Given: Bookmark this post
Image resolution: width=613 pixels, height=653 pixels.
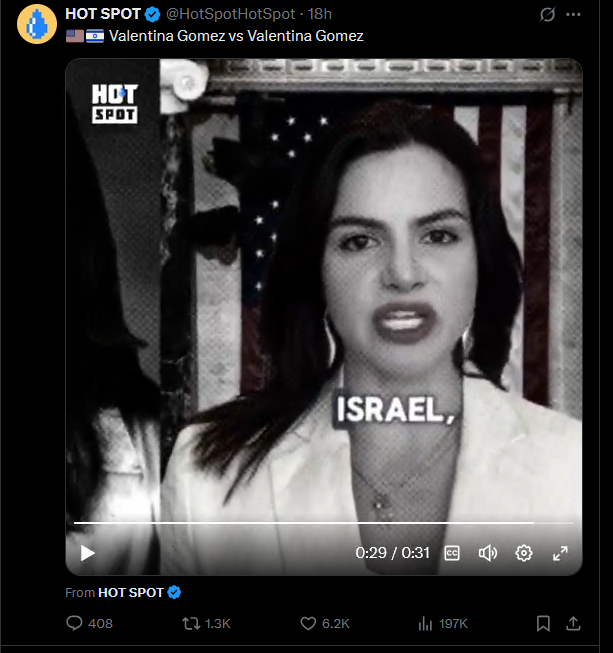Looking at the screenshot, I should pos(543,623).
